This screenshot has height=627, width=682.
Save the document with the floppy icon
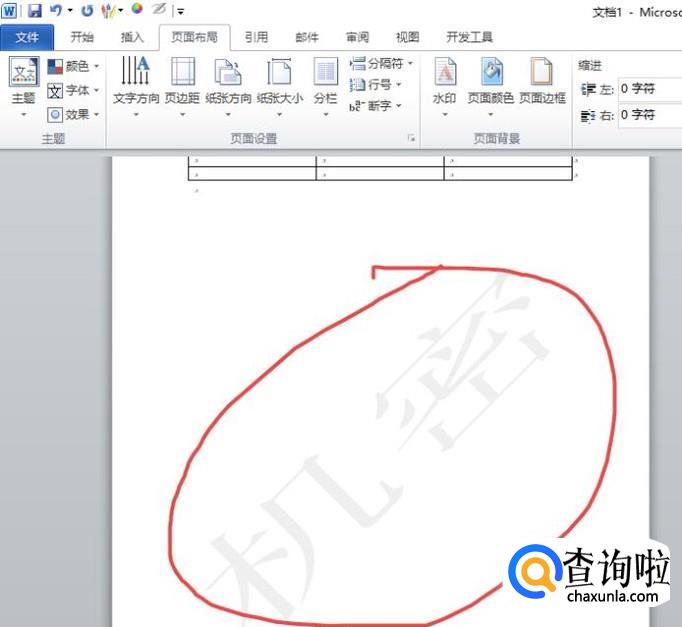coord(35,10)
